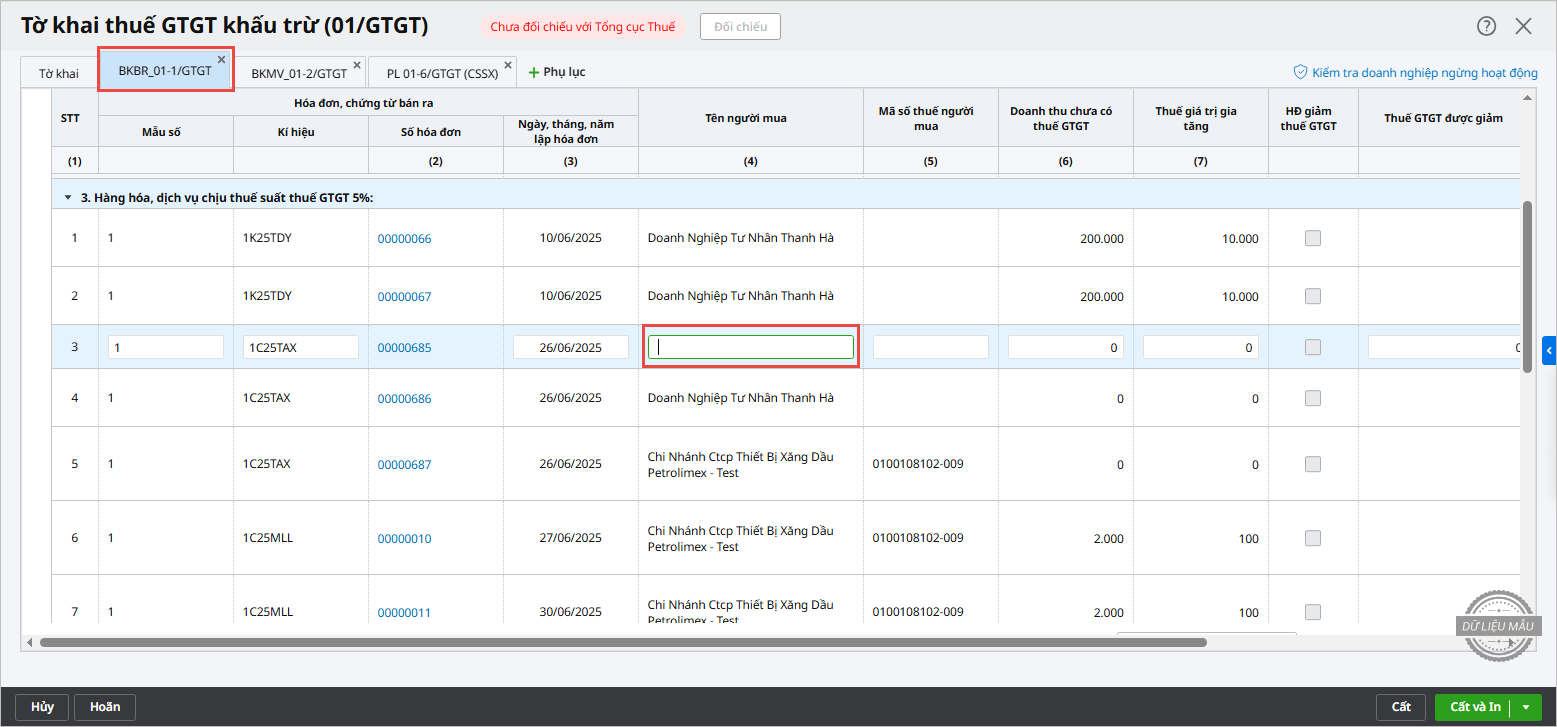
Task: Switch to the BKMV_01-2/GTGT tab
Action: [298, 74]
